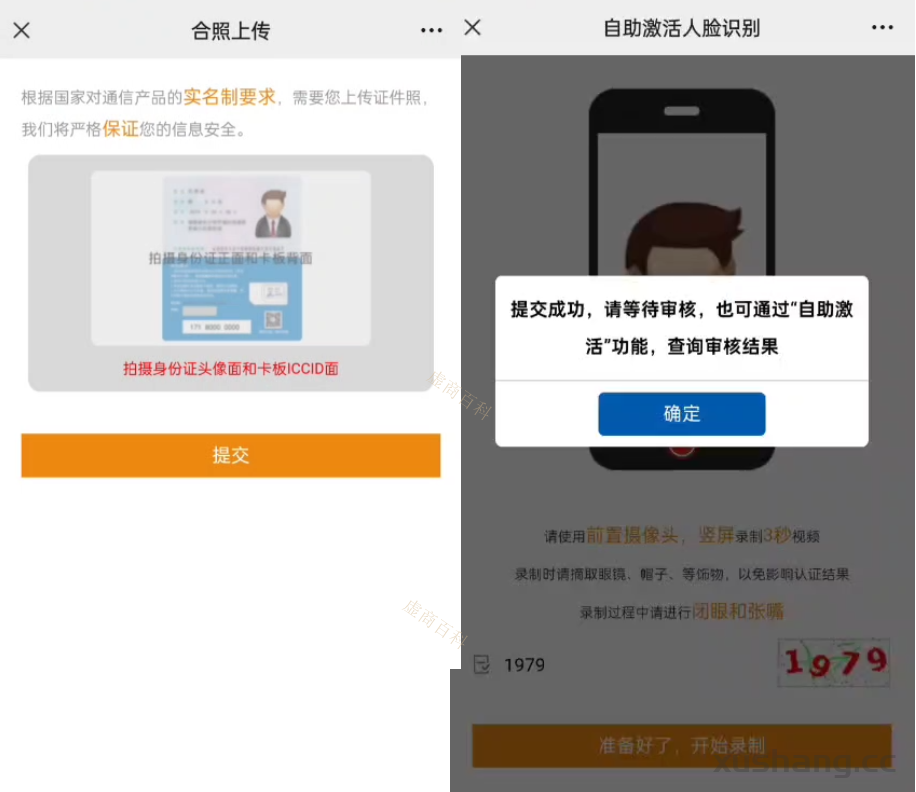Click the 实名制要求 highlighted text
The height and width of the screenshot is (792, 916).
click(229, 97)
